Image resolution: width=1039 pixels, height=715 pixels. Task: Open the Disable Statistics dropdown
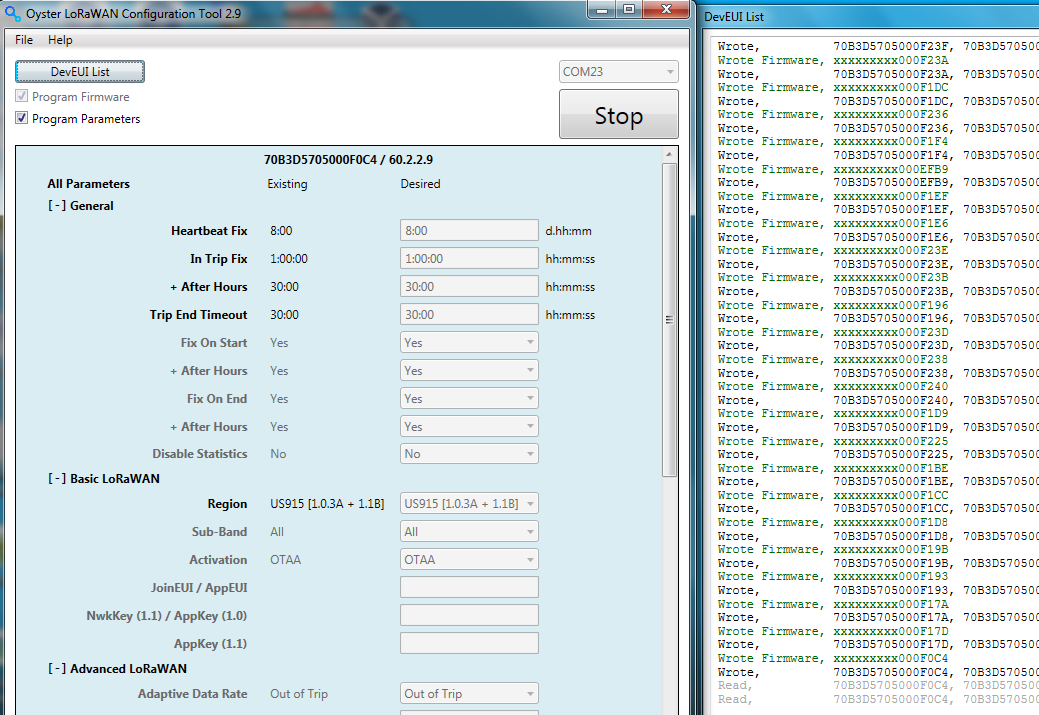(469, 454)
